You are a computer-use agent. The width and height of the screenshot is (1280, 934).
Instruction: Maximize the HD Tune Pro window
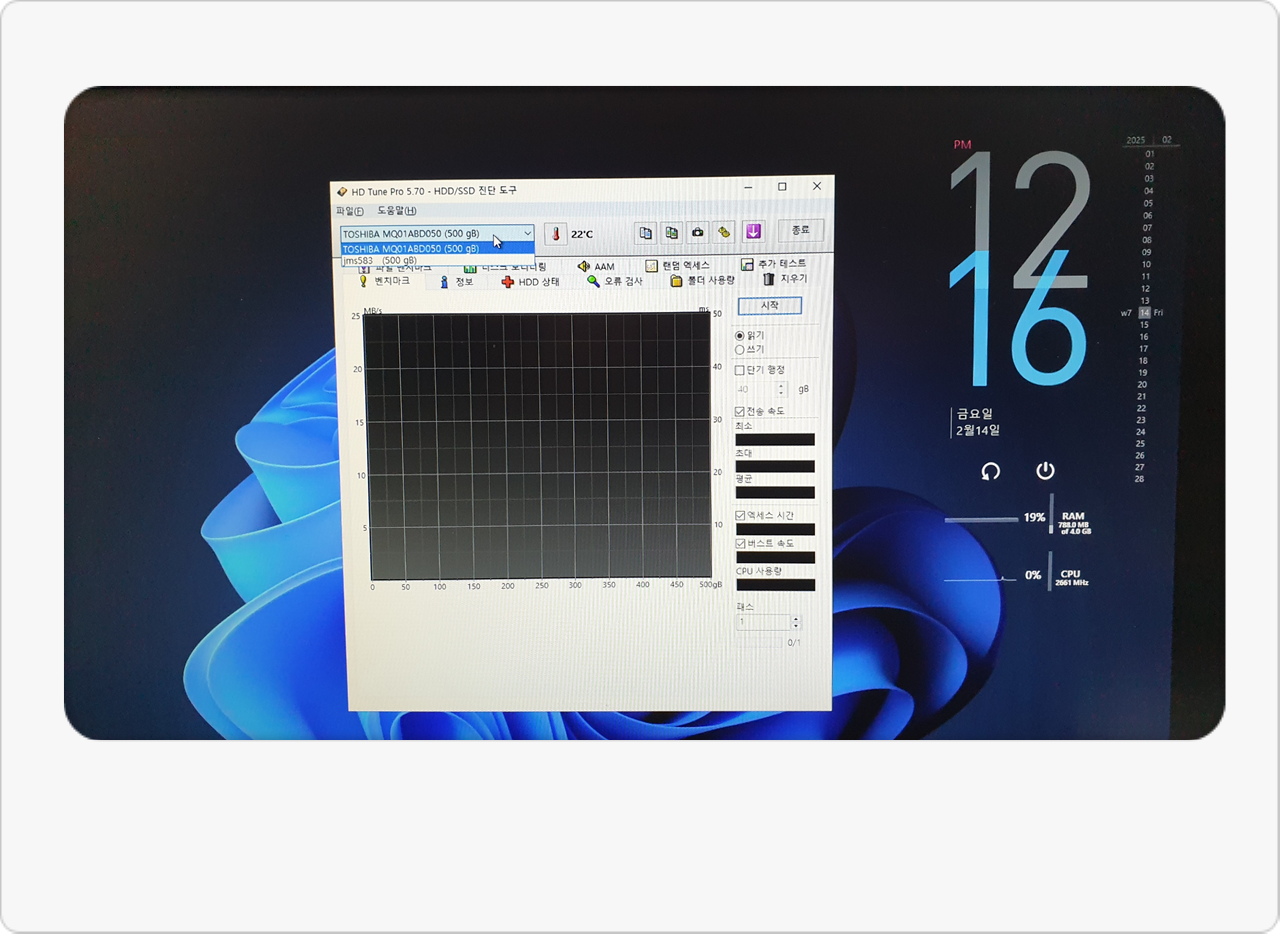click(782, 186)
